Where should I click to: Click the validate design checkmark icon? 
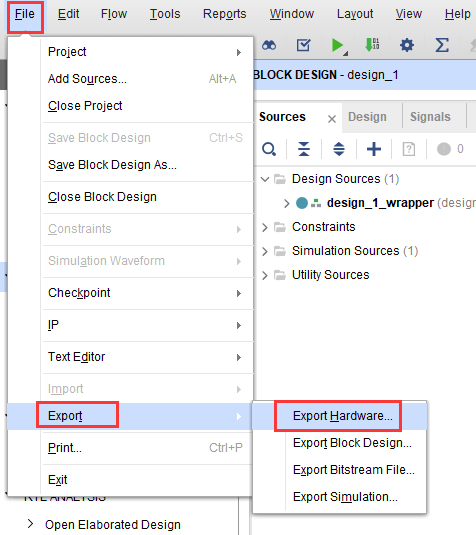click(x=303, y=45)
